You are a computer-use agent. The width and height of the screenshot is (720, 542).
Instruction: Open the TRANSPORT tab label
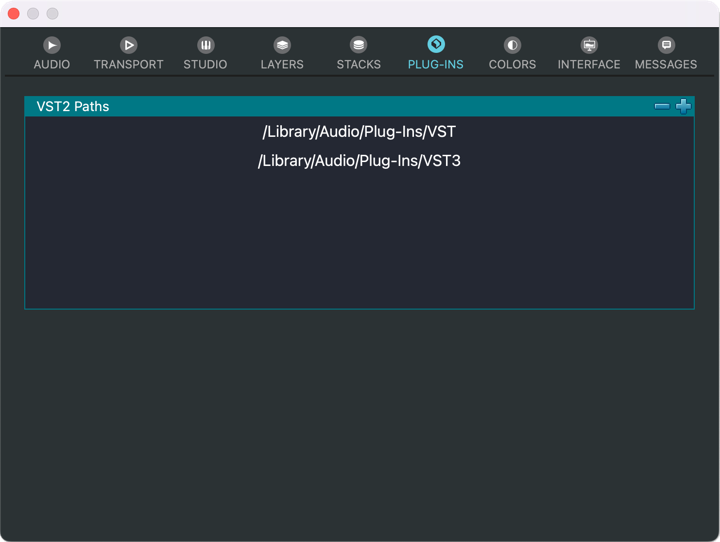pos(129,64)
